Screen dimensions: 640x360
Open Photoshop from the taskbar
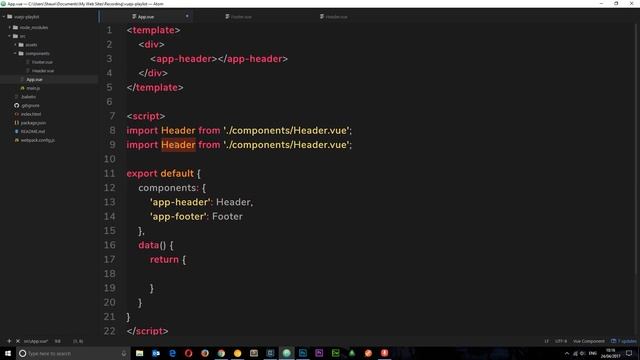tap(303, 353)
